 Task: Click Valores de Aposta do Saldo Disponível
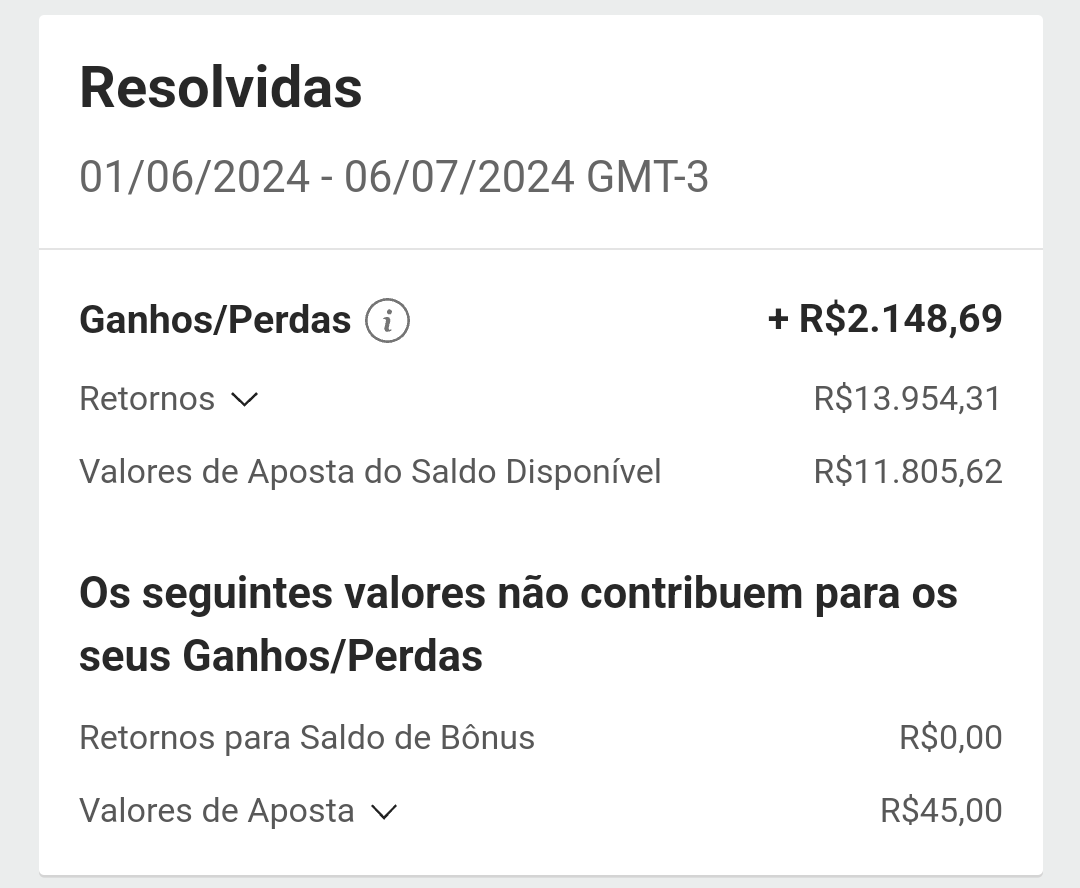pyautogui.click(x=371, y=473)
